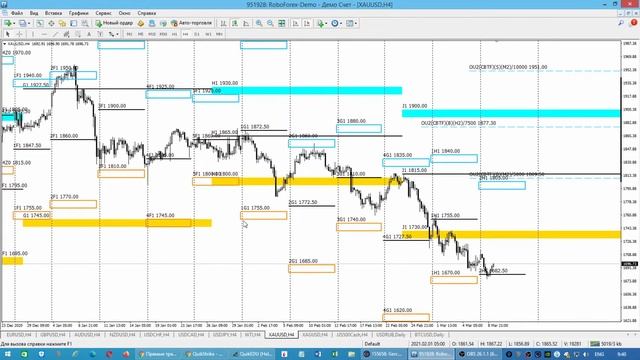Open the QuikStrike taskbar window
640x360 pixels.
[x=204, y=354]
